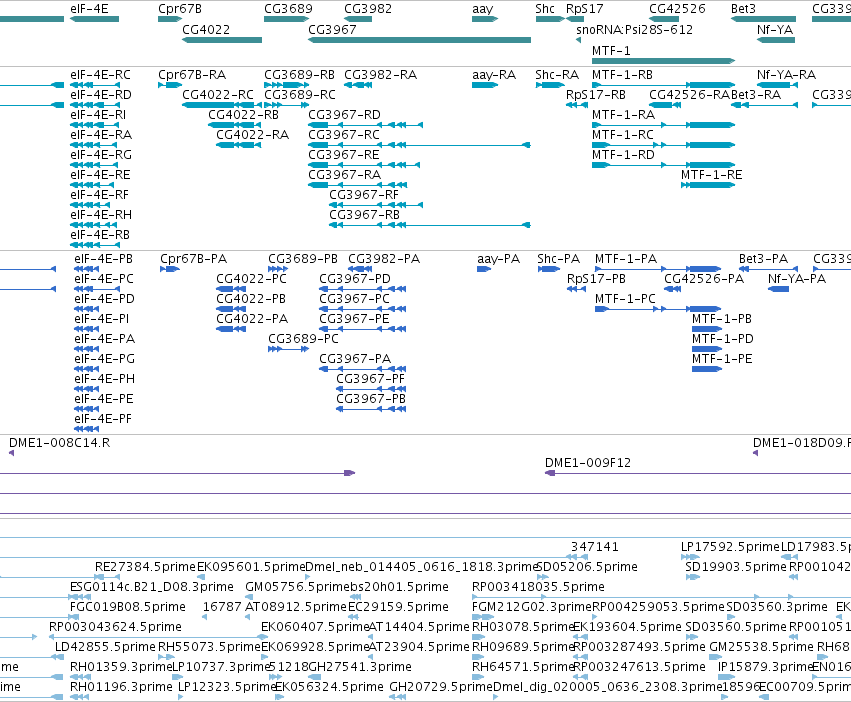Screen dimensions: 851x702
Task: Click the Shc-PA protein label
Action: click(558, 258)
